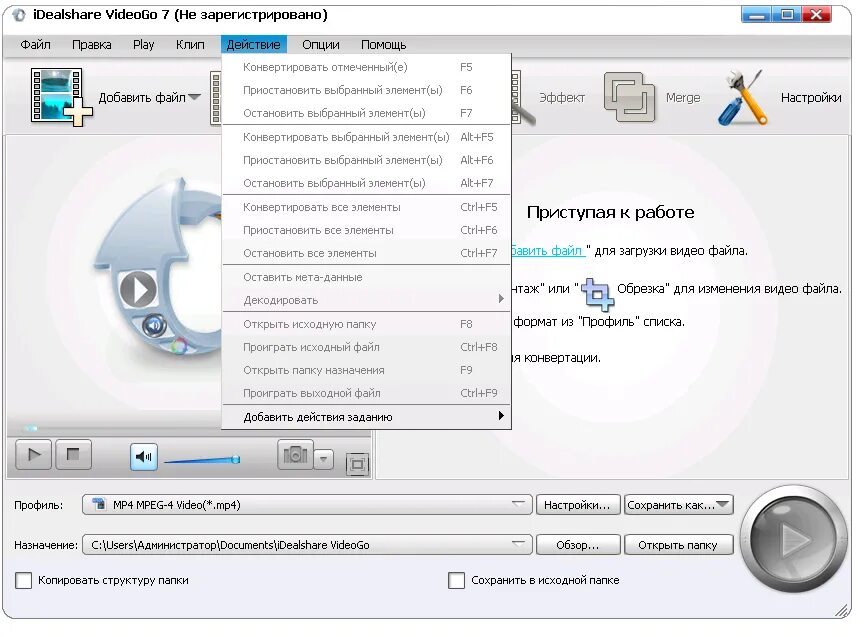The width and height of the screenshot is (868, 637).
Task: Open the Опции menu
Action: pyautogui.click(x=321, y=44)
